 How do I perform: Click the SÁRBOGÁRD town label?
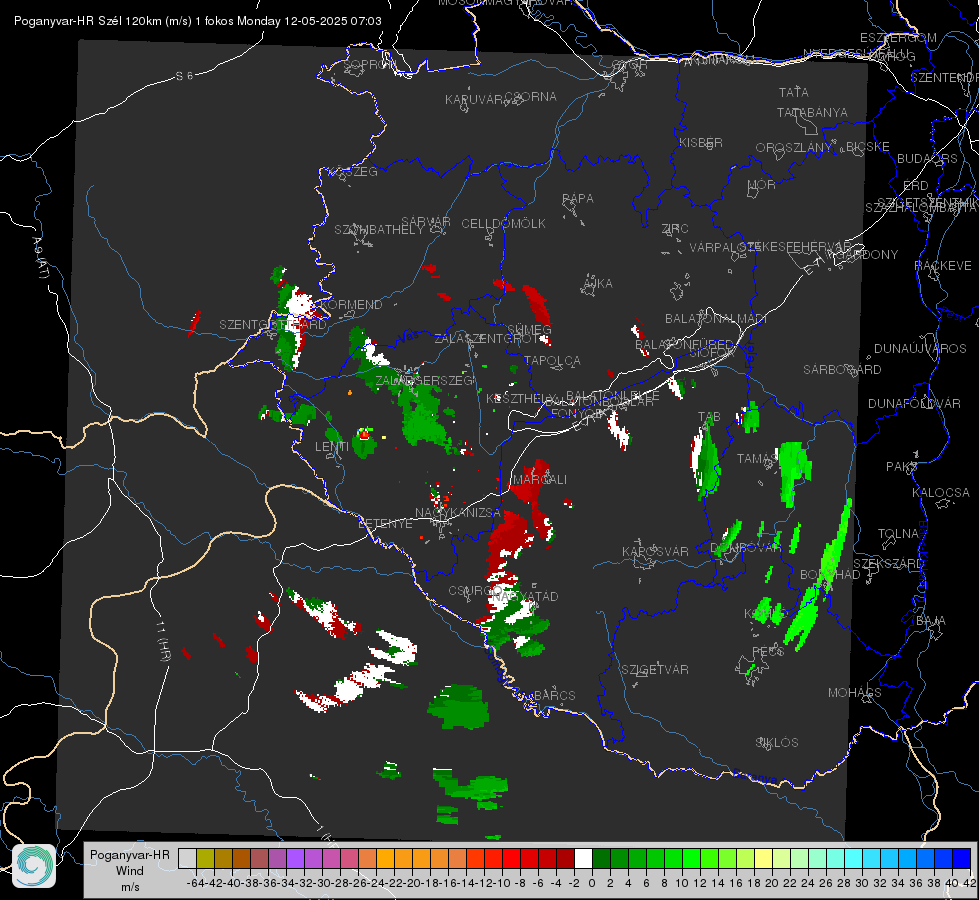coord(842,369)
